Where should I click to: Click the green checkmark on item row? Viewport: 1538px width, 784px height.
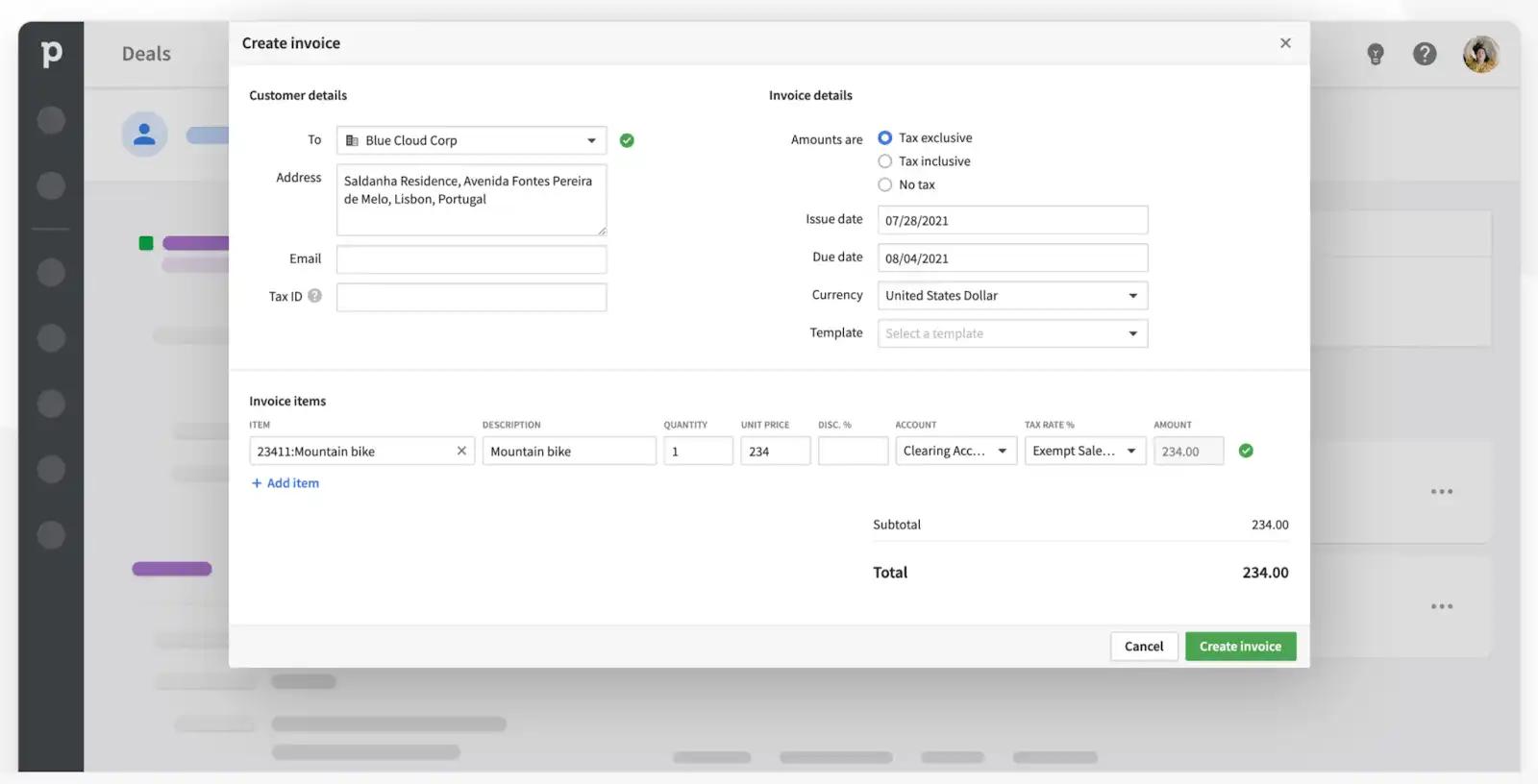click(x=1246, y=451)
